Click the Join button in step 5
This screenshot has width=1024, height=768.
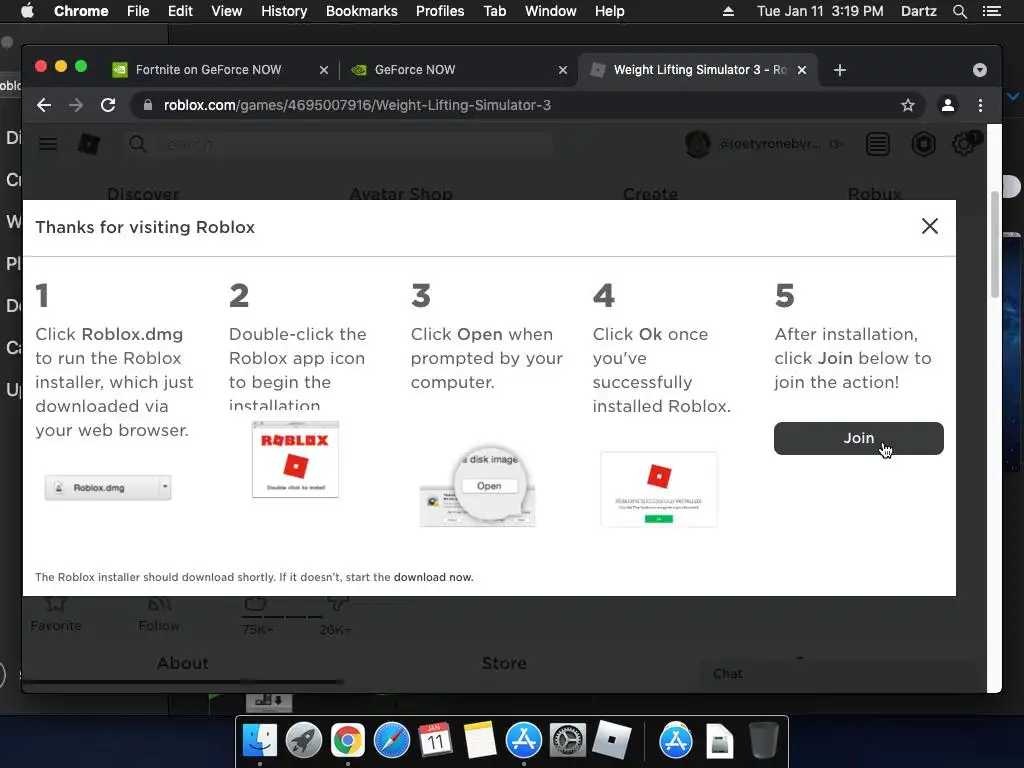tap(858, 438)
